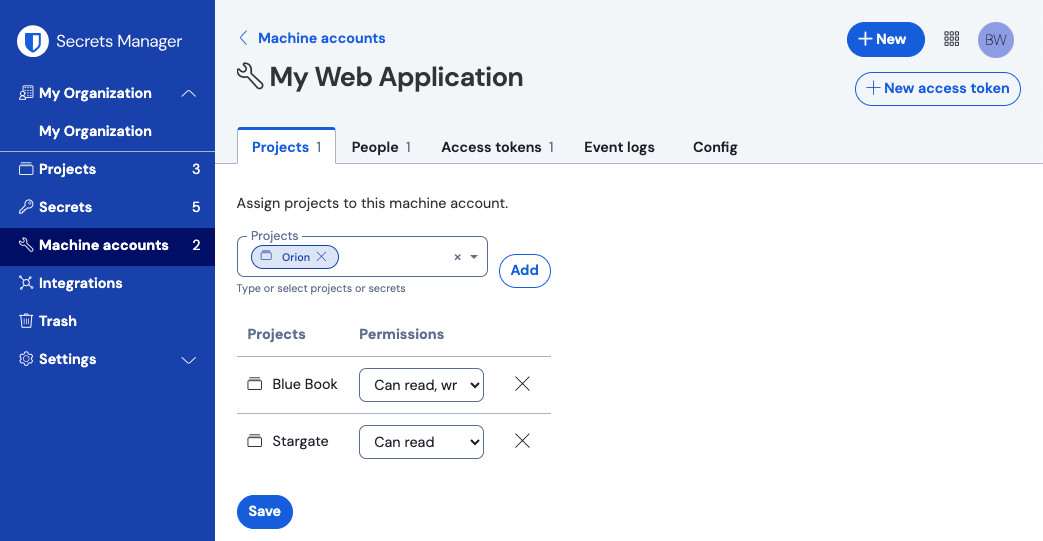This screenshot has width=1043, height=541.
Task: Remove the Stargate project row
Action: [522, 441]
